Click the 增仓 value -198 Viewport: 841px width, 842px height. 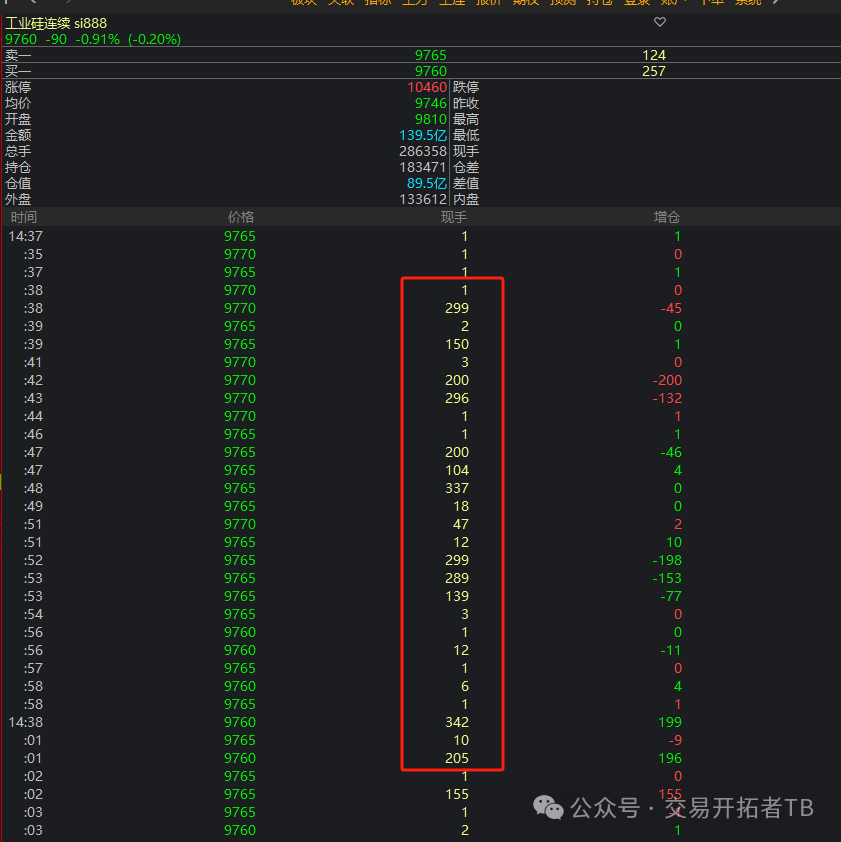667,560
